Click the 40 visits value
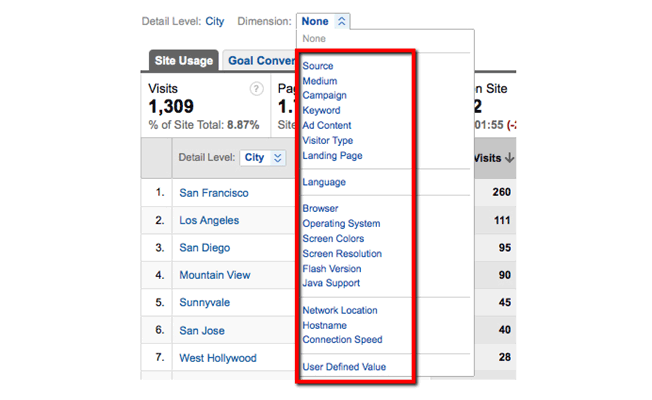 [x=505, y=330]
